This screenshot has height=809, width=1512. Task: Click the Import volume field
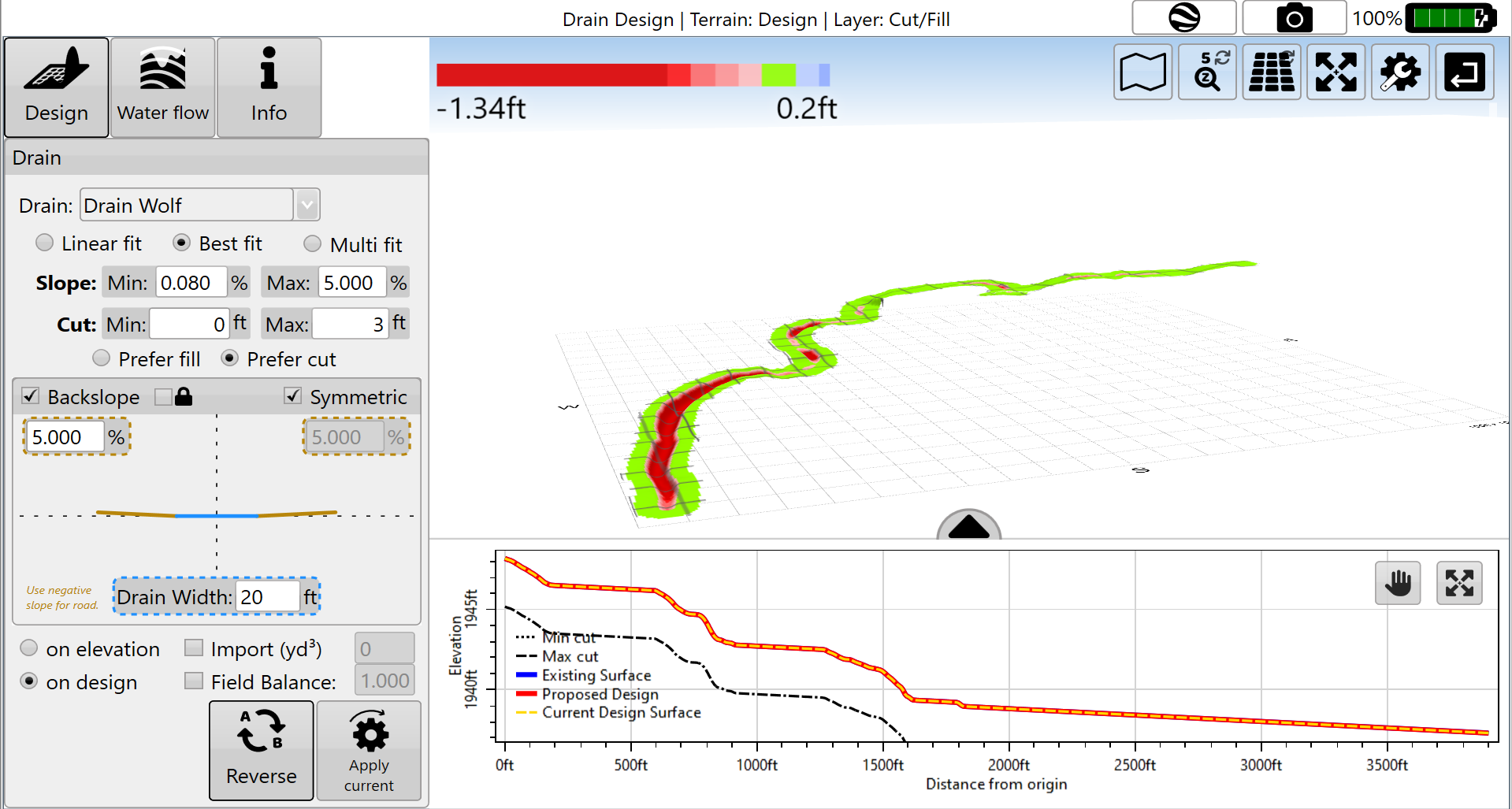click(385, 648)
